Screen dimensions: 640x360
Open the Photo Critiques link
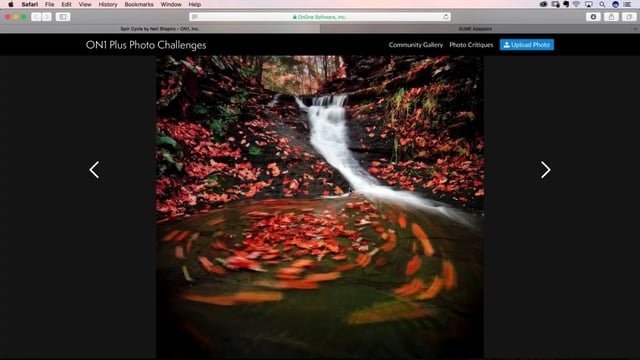(471, 45)
